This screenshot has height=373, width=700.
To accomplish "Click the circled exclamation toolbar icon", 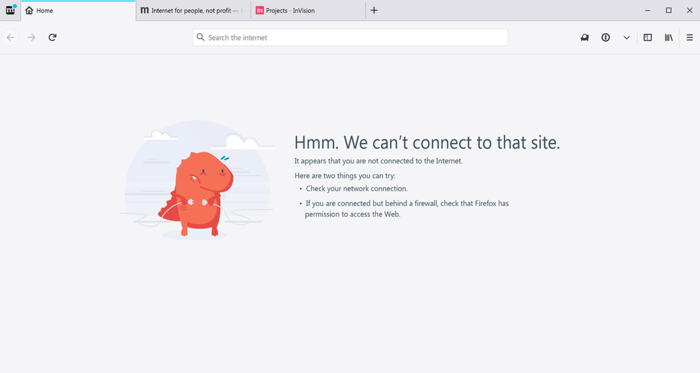I will pos(605,37).
